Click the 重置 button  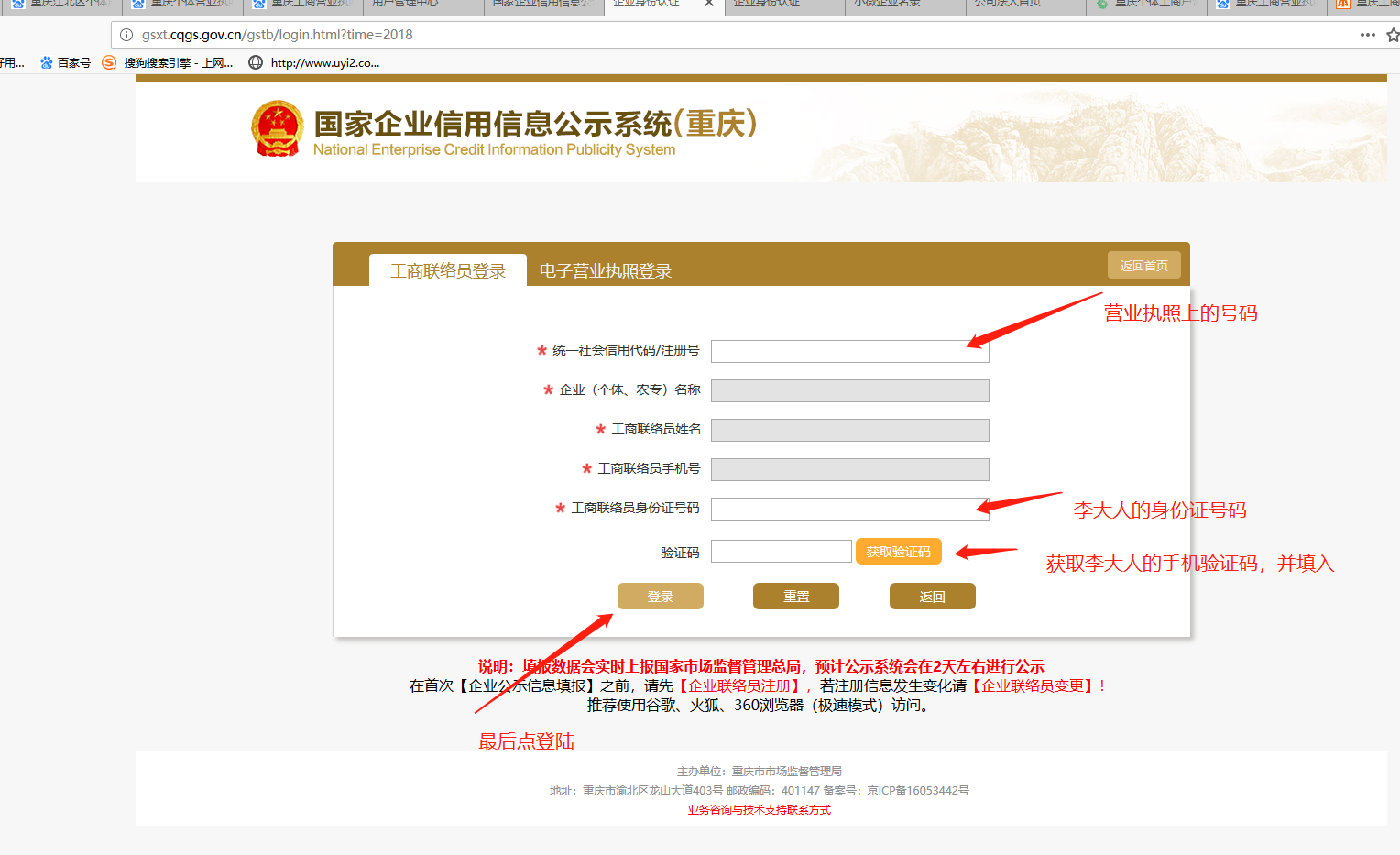click(795, 596)
